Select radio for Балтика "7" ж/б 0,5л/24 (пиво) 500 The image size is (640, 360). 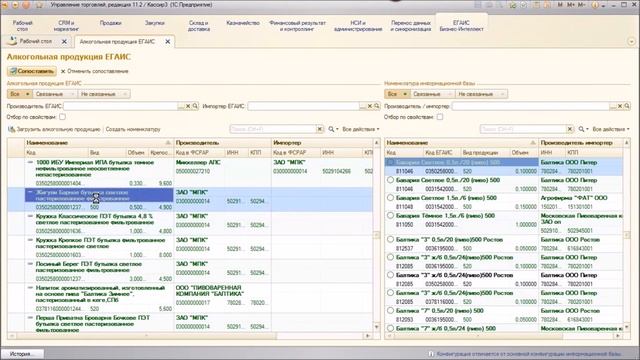pos(391,328)
